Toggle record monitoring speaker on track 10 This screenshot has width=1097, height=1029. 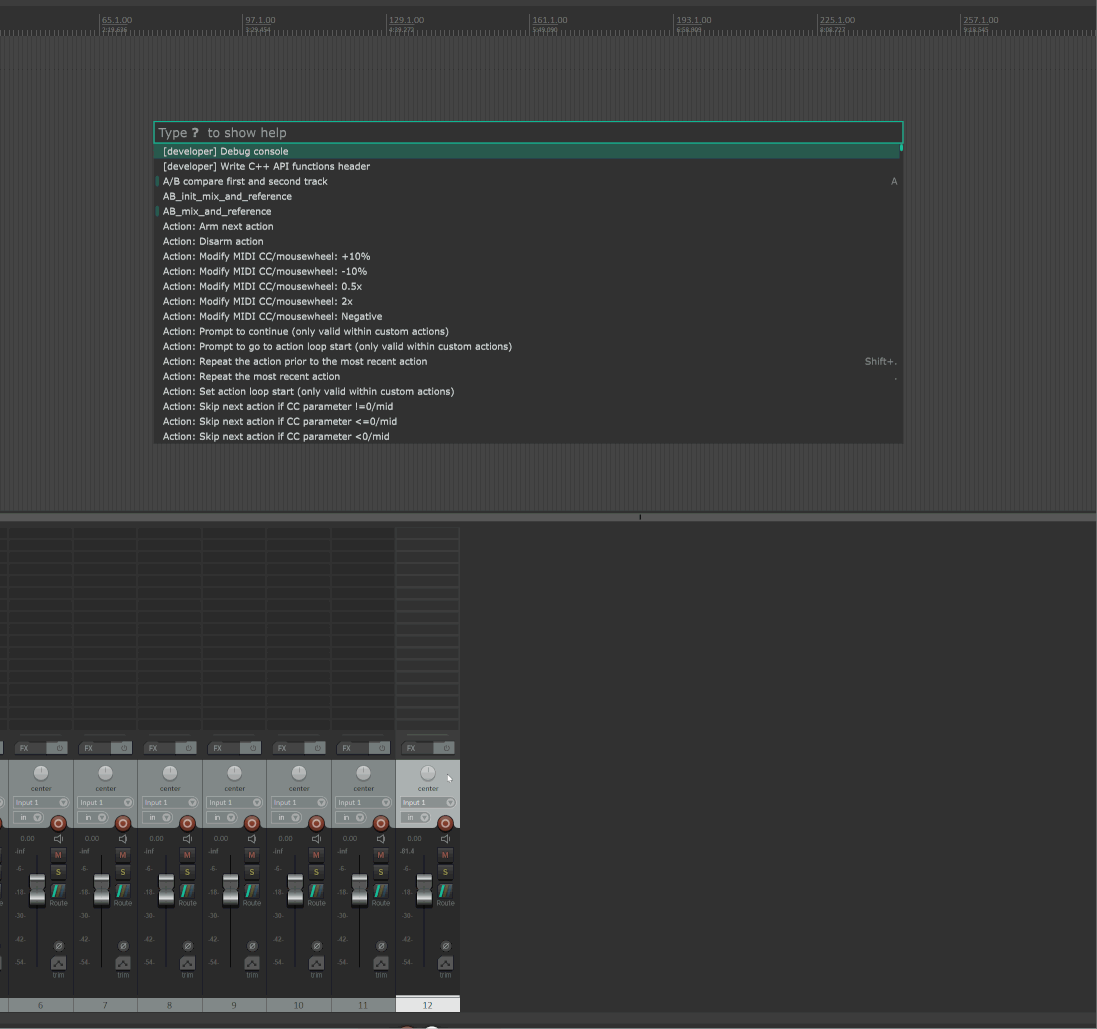[316, 838]
